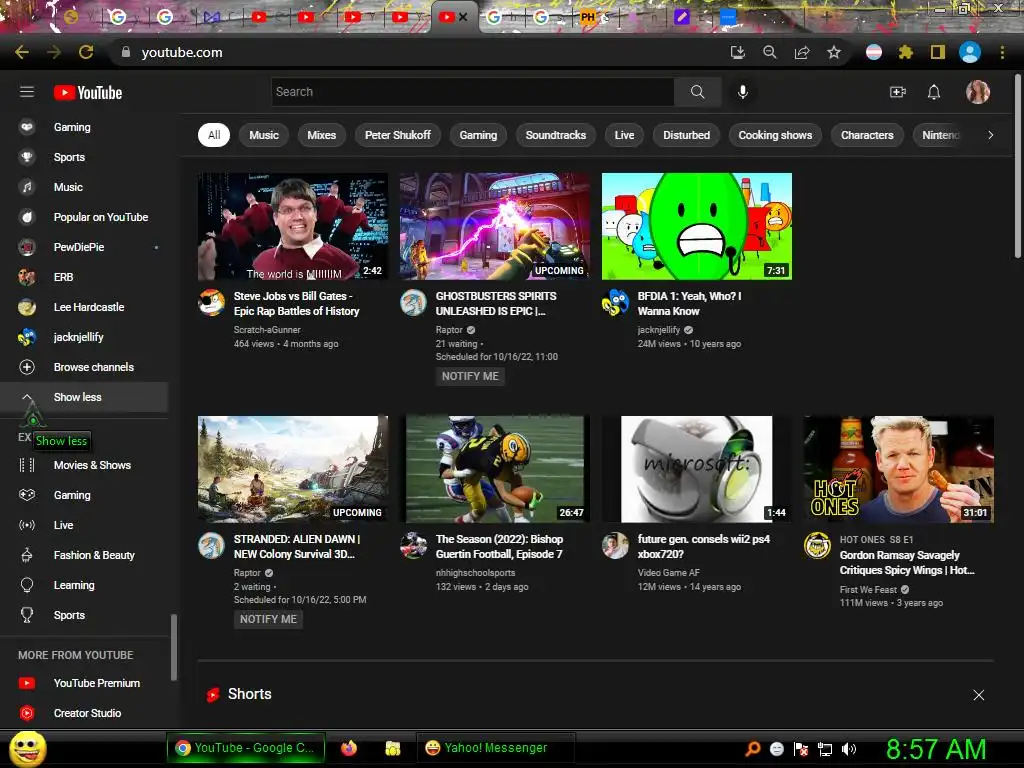
Task: Open the Create video camera icon
Action: click(898, 92)
